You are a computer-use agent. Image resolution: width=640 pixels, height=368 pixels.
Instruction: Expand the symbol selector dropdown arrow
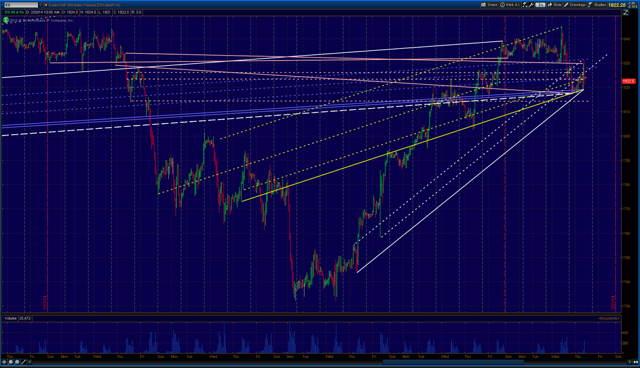(40, 5)
